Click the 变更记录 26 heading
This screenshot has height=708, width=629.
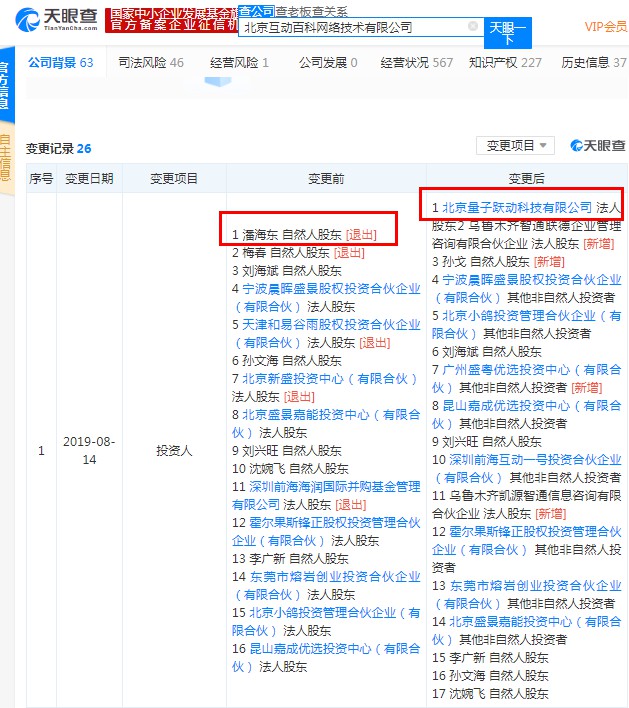59,149
